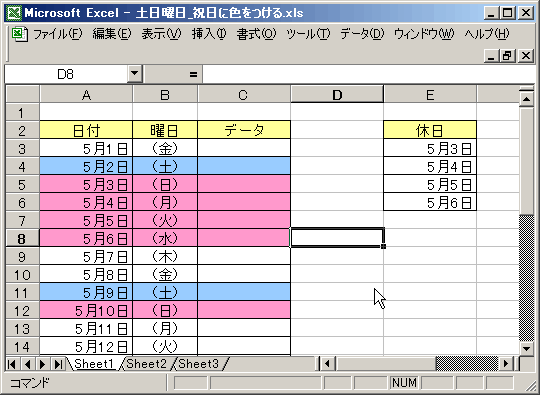This screenshot has height=395, width=540.
Task: Select column E header
Action: click(430, 95)
